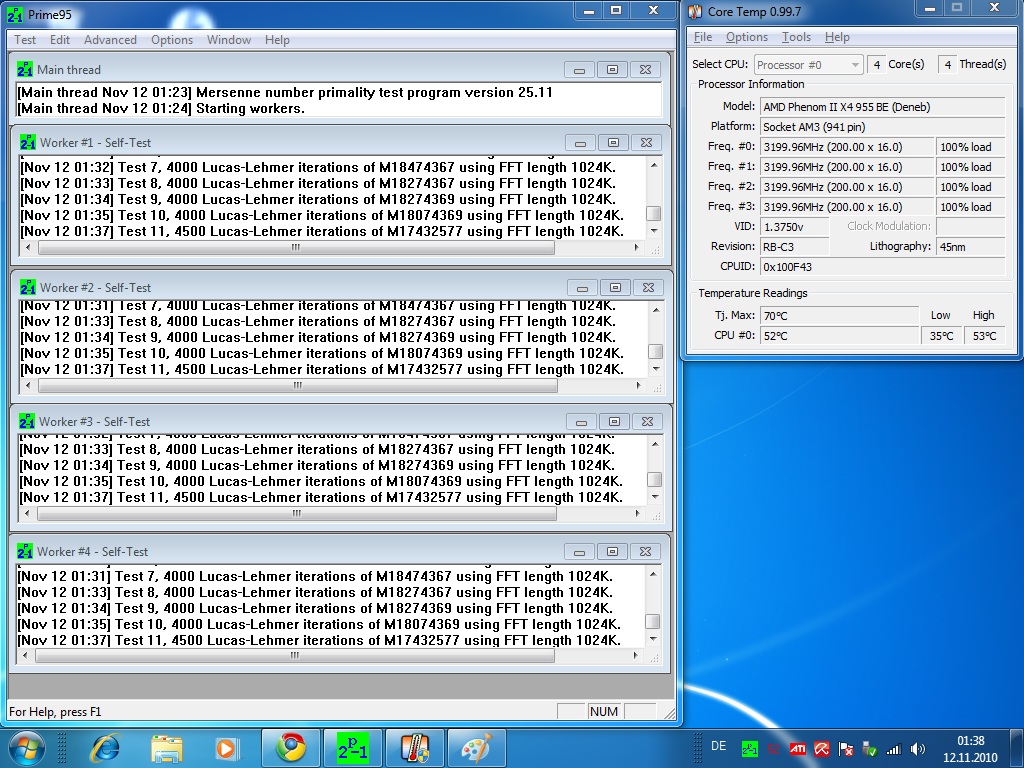
Task: Expand the Select CPU Processor #0 dropdown
Action: pyautogui.click(x=855, y=65)
